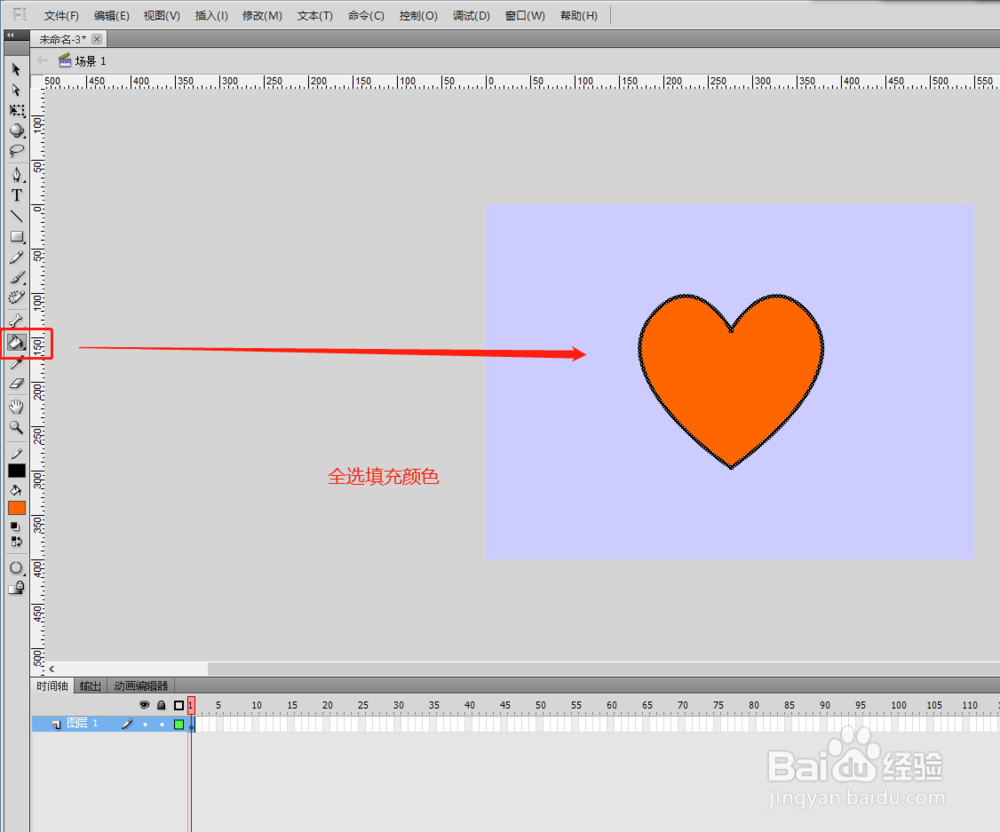This screenshot has width=1000, height=832.
Task: Close the 未命名-3 document tab
Action: click(x=96, y=39)
